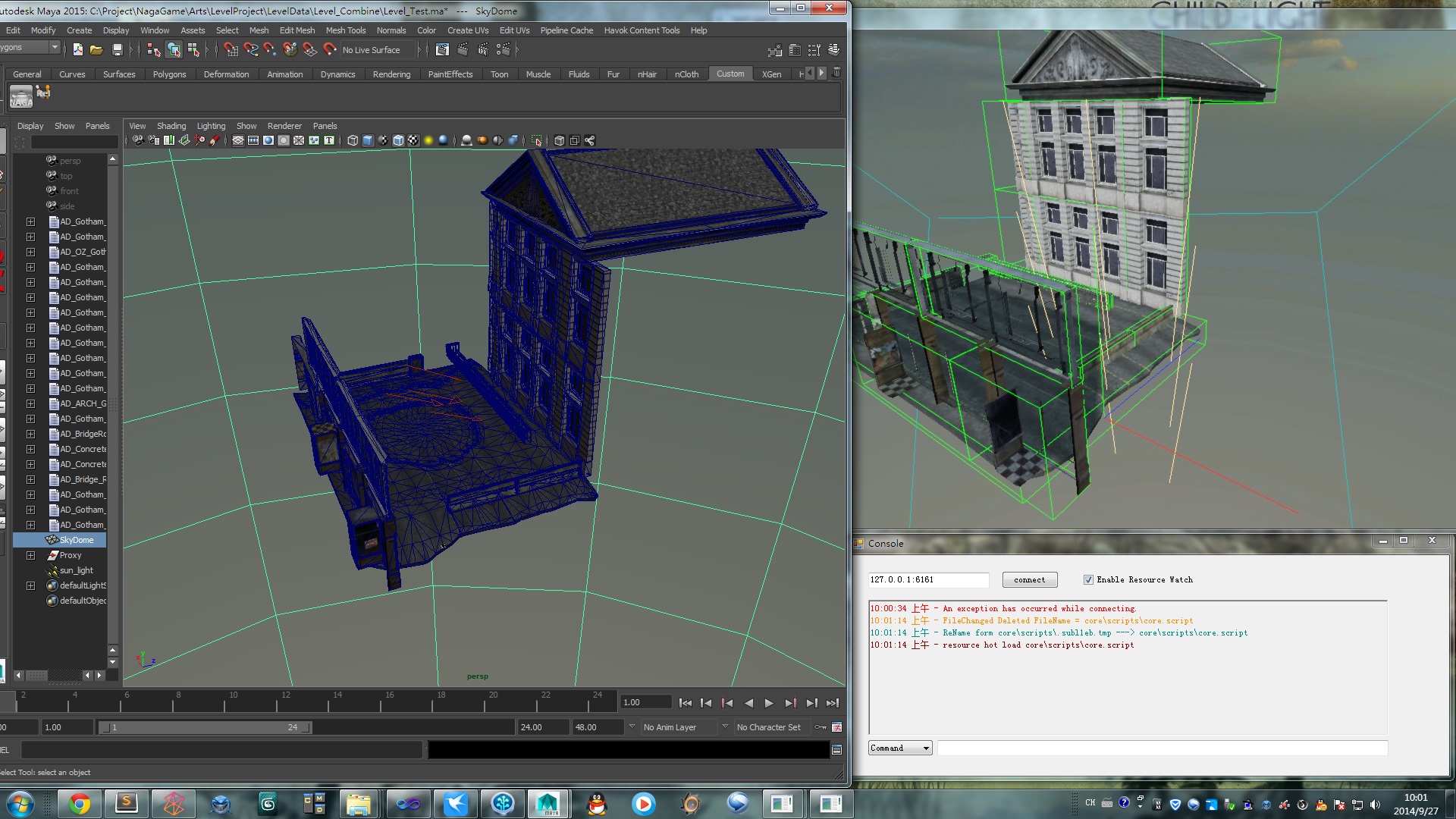Expand the AD_BridgeRc outliner node

coord(30,434)
